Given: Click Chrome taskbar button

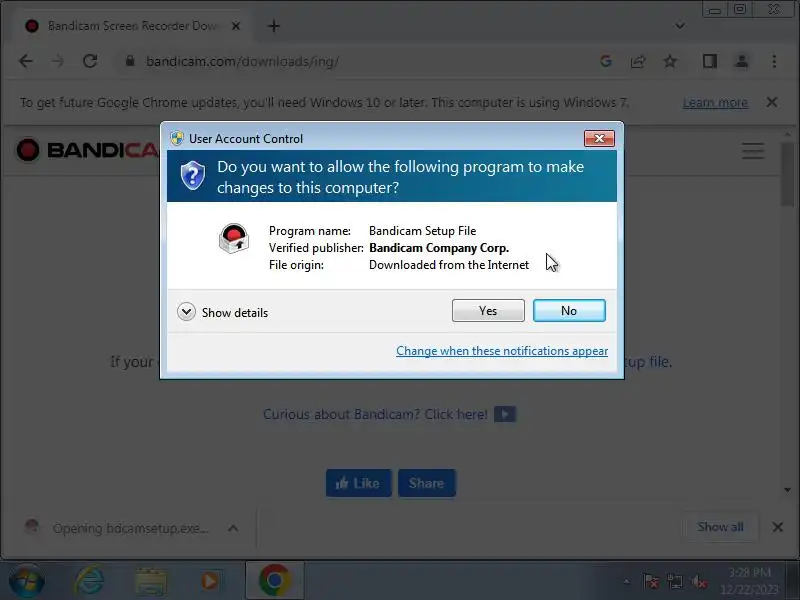Looking at the screenshot, I should click(x=274, y=581).
